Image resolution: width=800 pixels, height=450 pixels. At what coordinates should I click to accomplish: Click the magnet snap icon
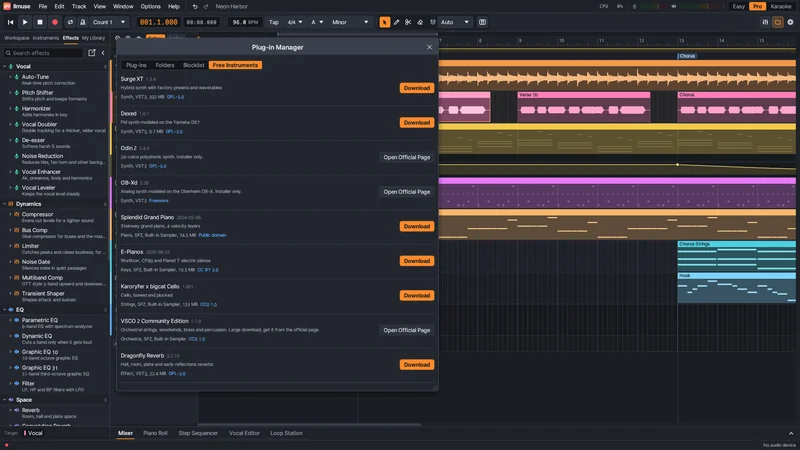[433, 22]
